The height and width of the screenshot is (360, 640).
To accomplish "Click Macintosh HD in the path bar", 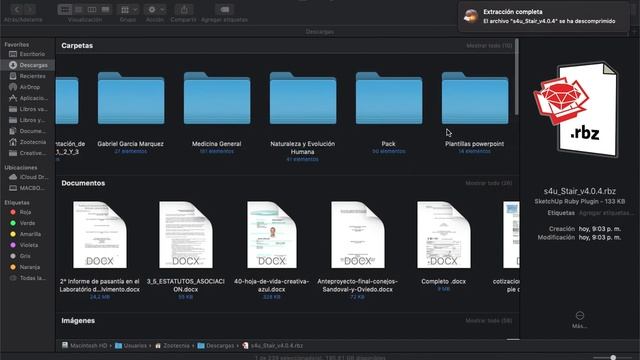I will tap(84, 346).
